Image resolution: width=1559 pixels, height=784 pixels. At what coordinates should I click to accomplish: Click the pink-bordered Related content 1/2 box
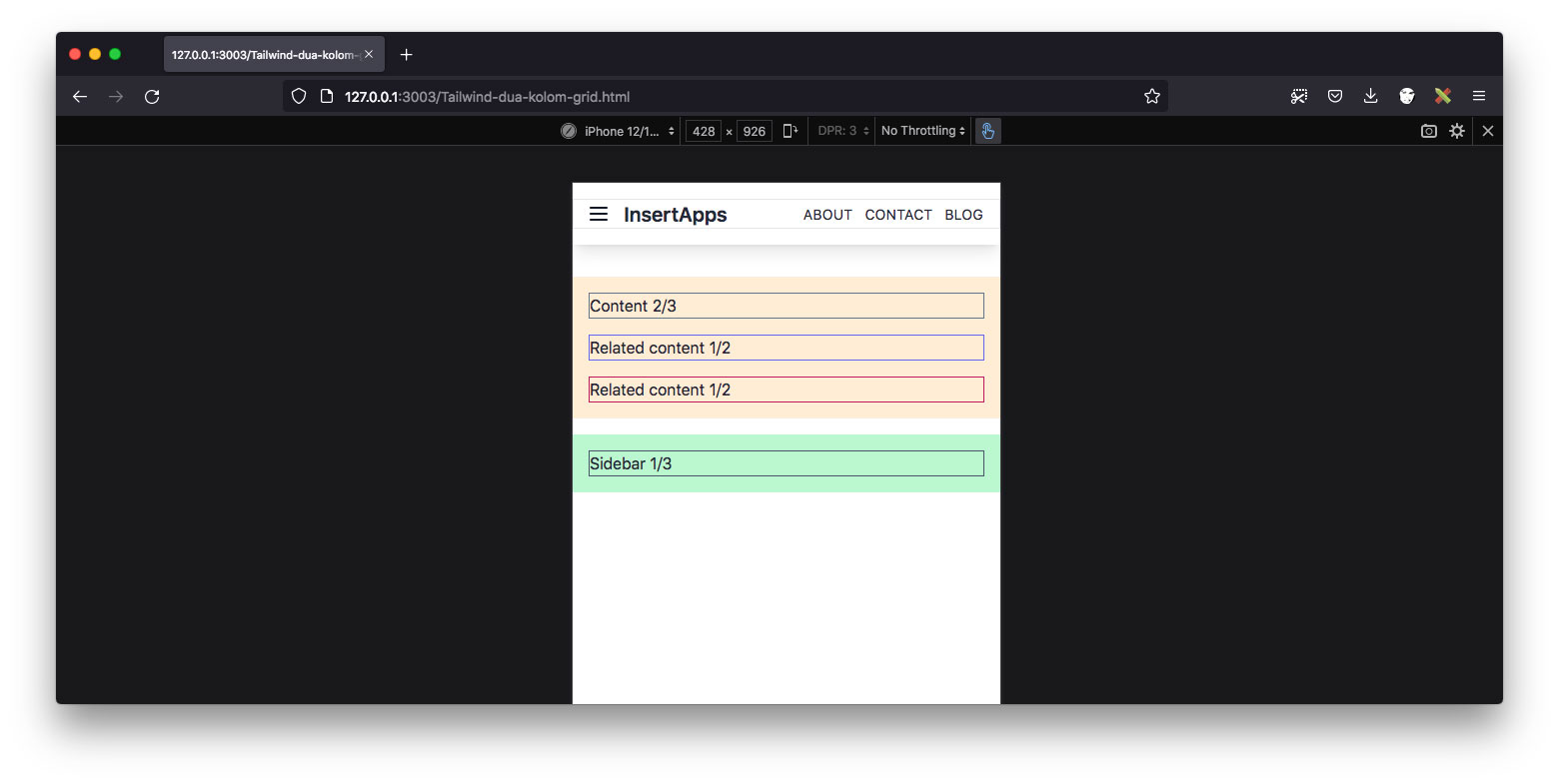point(786,390)
